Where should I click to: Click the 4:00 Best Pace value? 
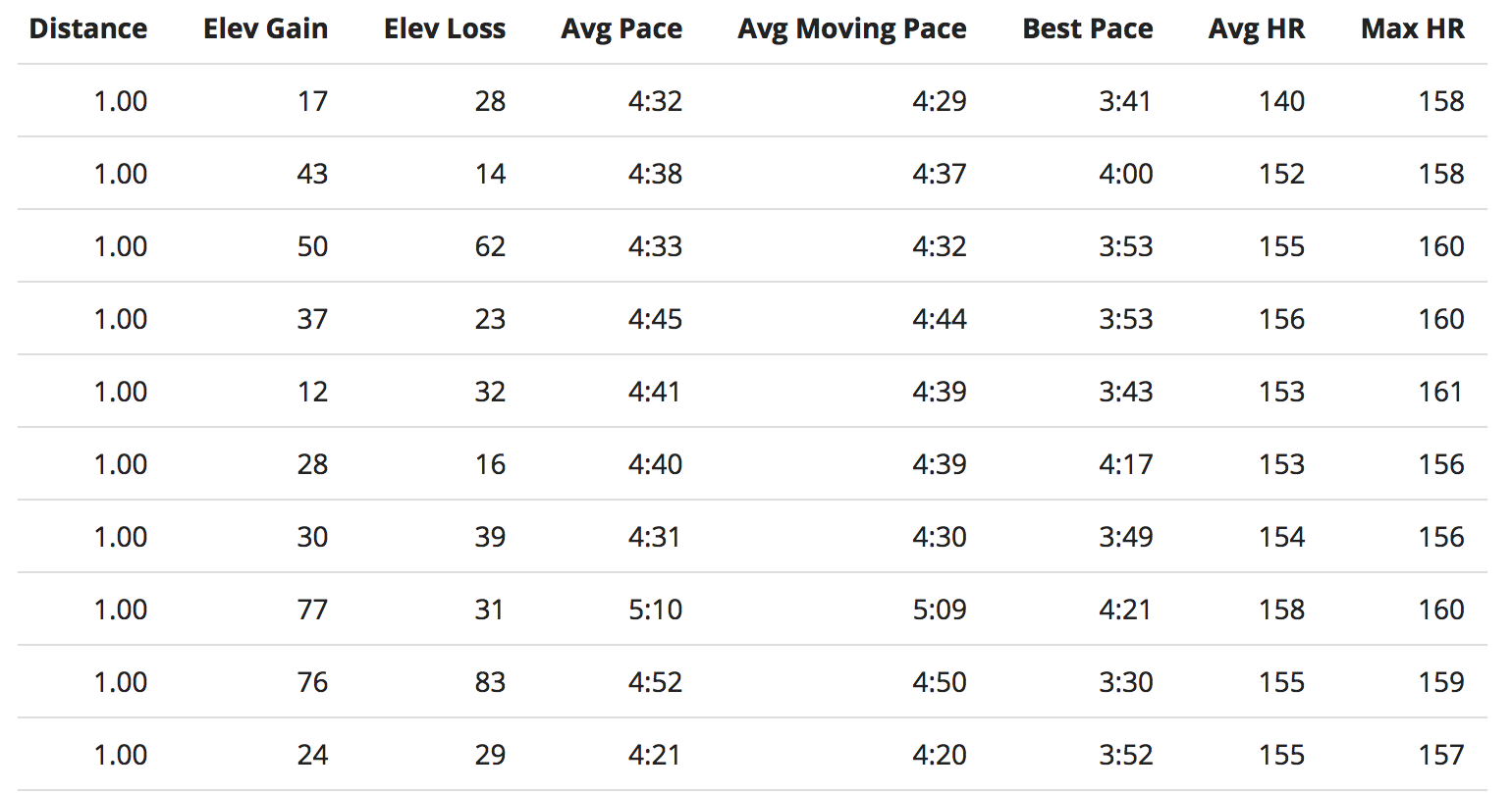click(1124, 174)
